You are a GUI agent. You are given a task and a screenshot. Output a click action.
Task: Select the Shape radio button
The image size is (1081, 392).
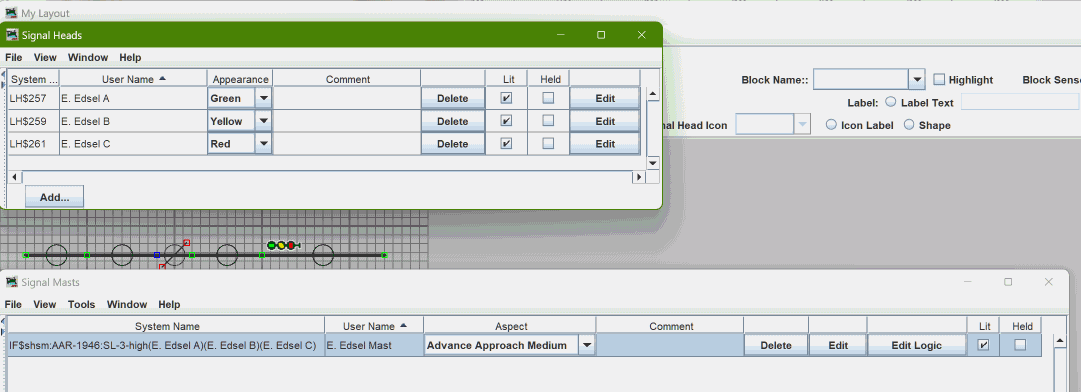tap(909, 125)
